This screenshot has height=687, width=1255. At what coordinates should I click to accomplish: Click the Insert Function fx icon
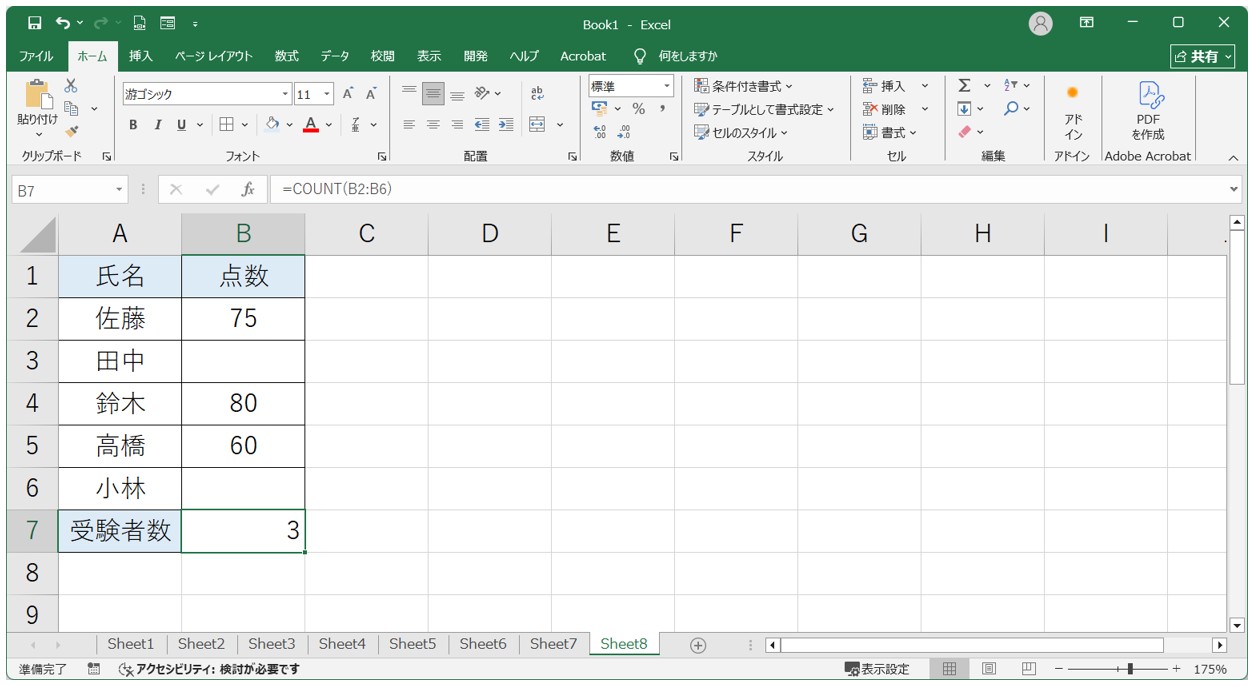(x=247, y=189)
